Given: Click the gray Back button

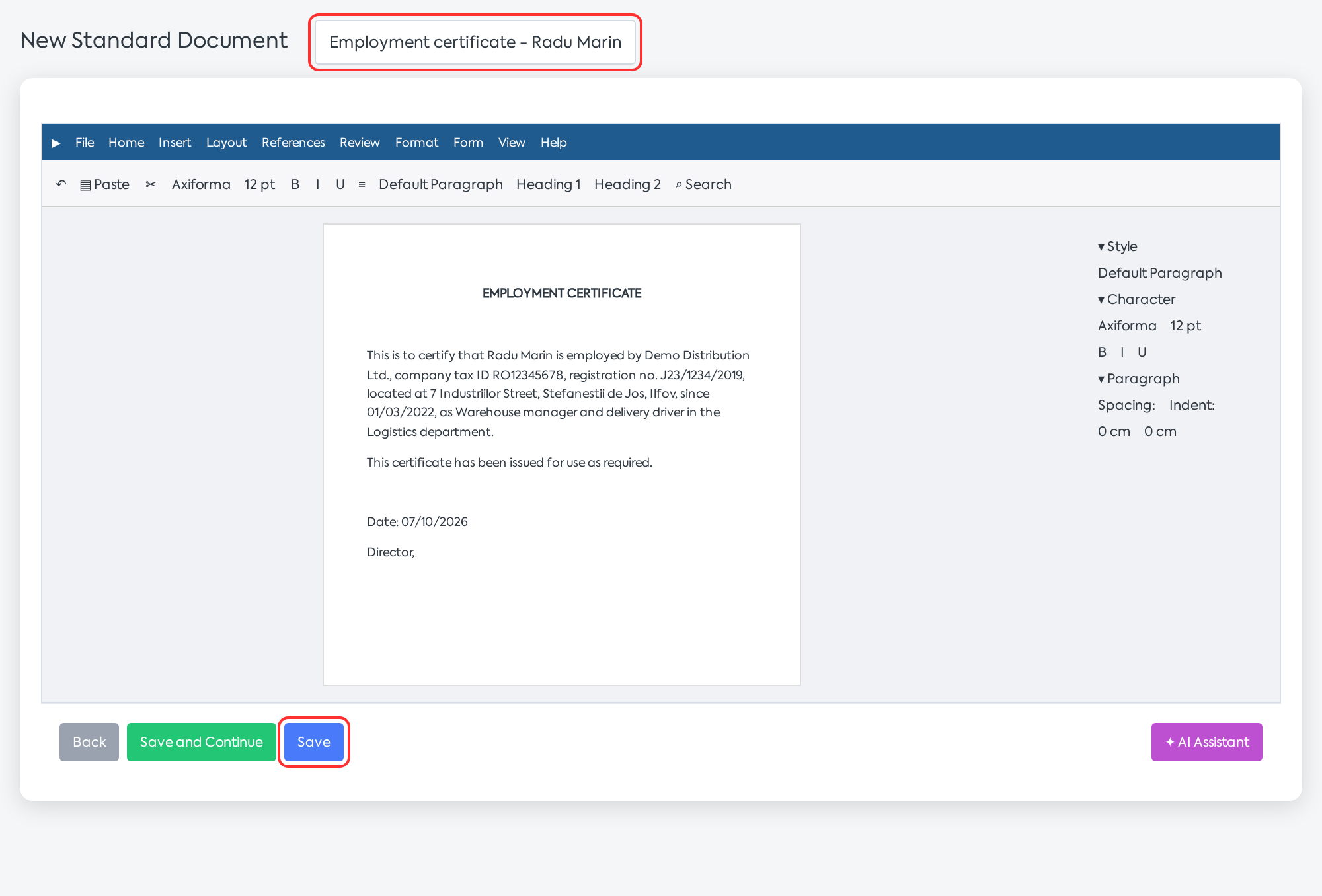Looking at the screenshot, I should coord(89,742).
